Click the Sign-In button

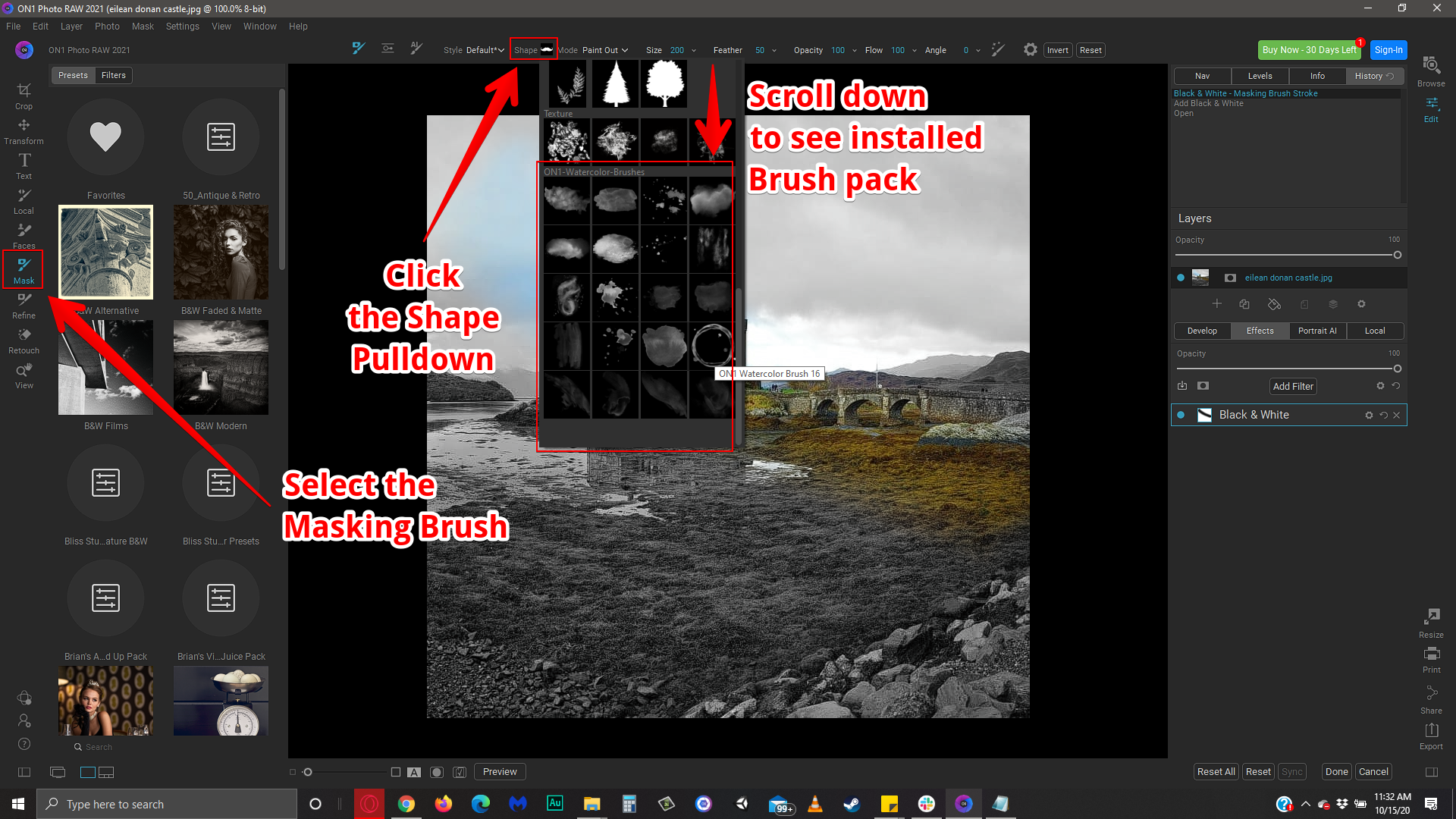pyautogui.click(x=1389, y=50)
